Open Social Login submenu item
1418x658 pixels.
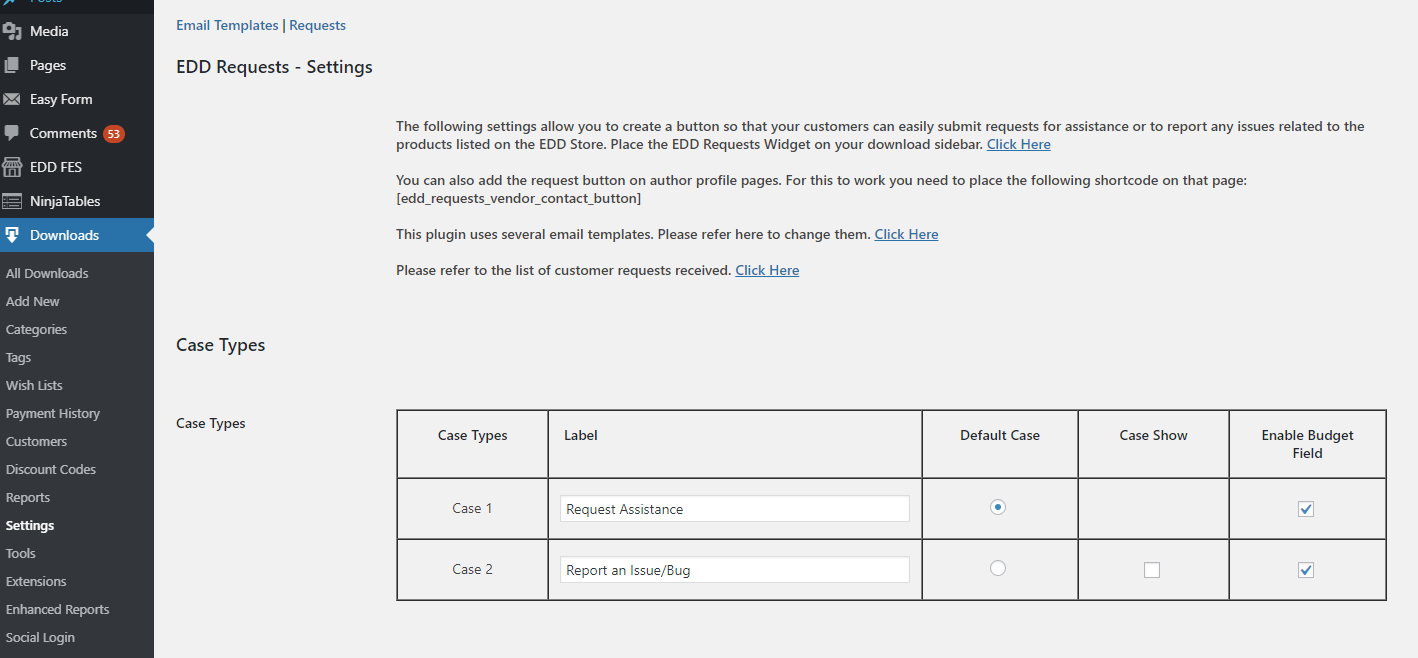[40, 637]
